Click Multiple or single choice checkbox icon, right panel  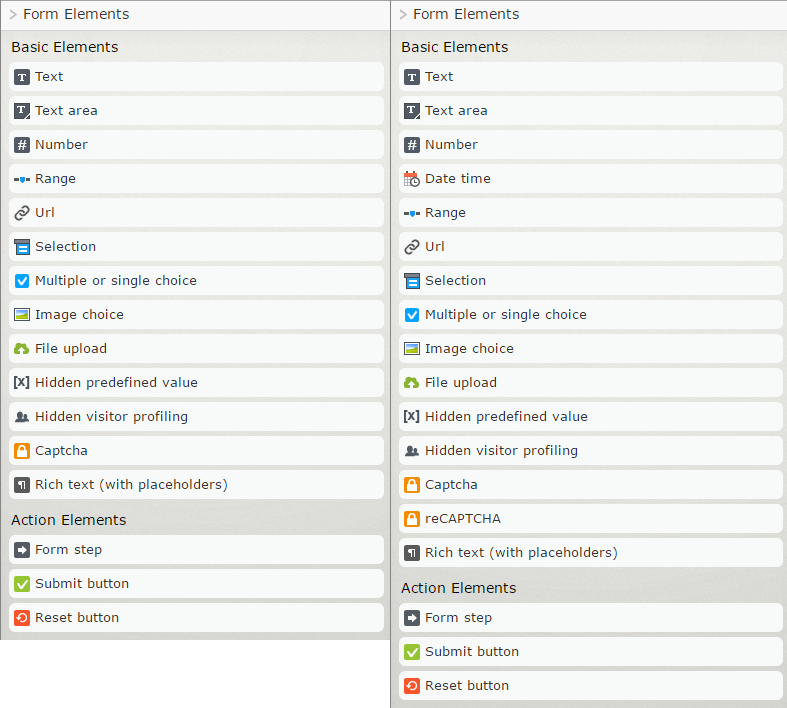coord(411,315)
